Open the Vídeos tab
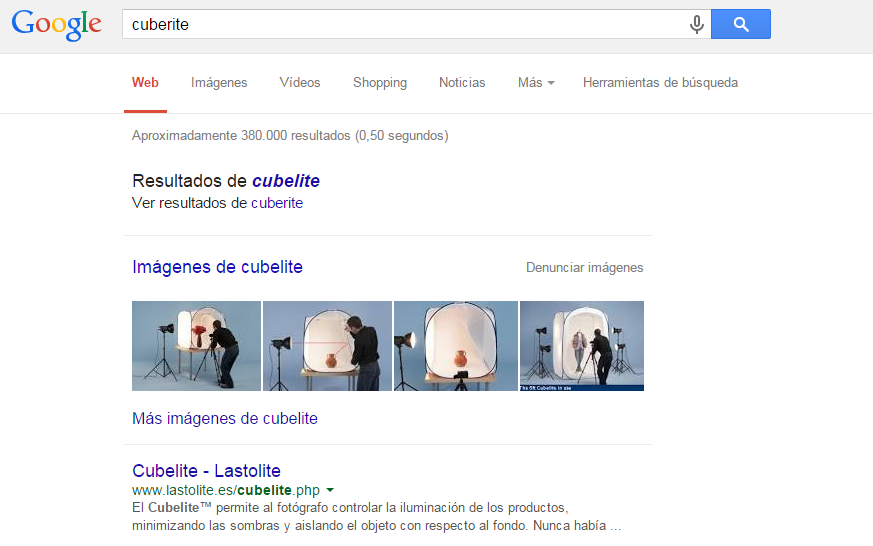The image size is (873, 546). click(x=300, y=83)
